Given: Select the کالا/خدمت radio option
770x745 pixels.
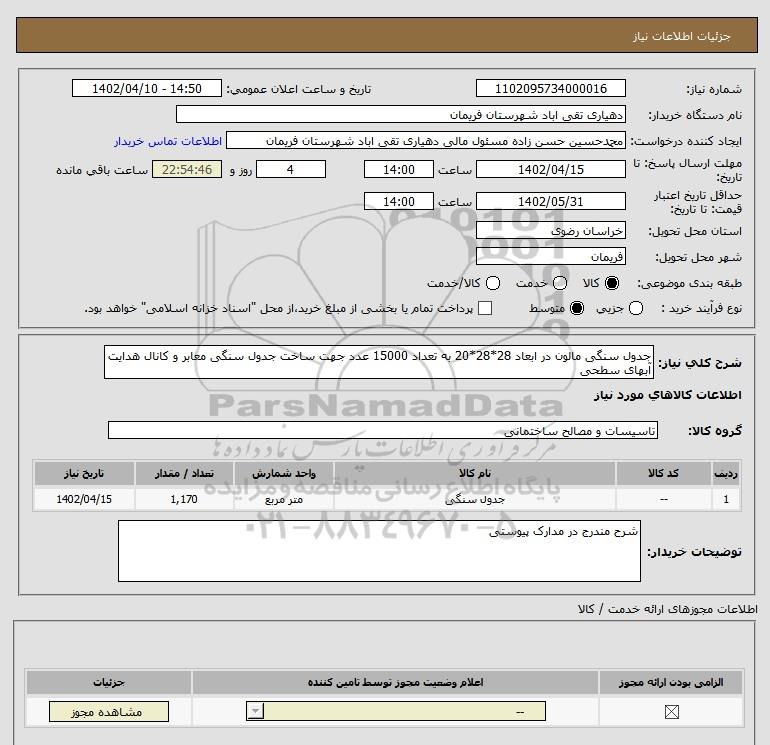Looking at the screenshot, I should 493,283.
